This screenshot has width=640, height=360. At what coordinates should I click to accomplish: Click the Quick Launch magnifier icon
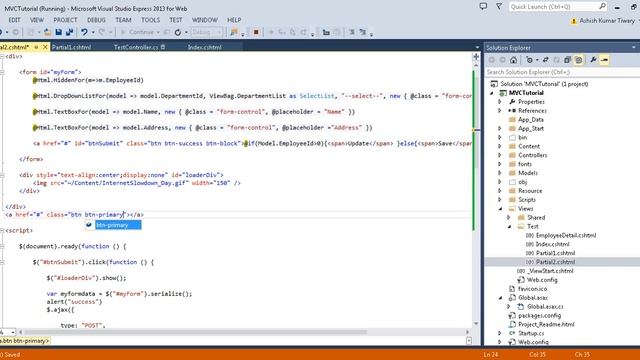(602, 6)
